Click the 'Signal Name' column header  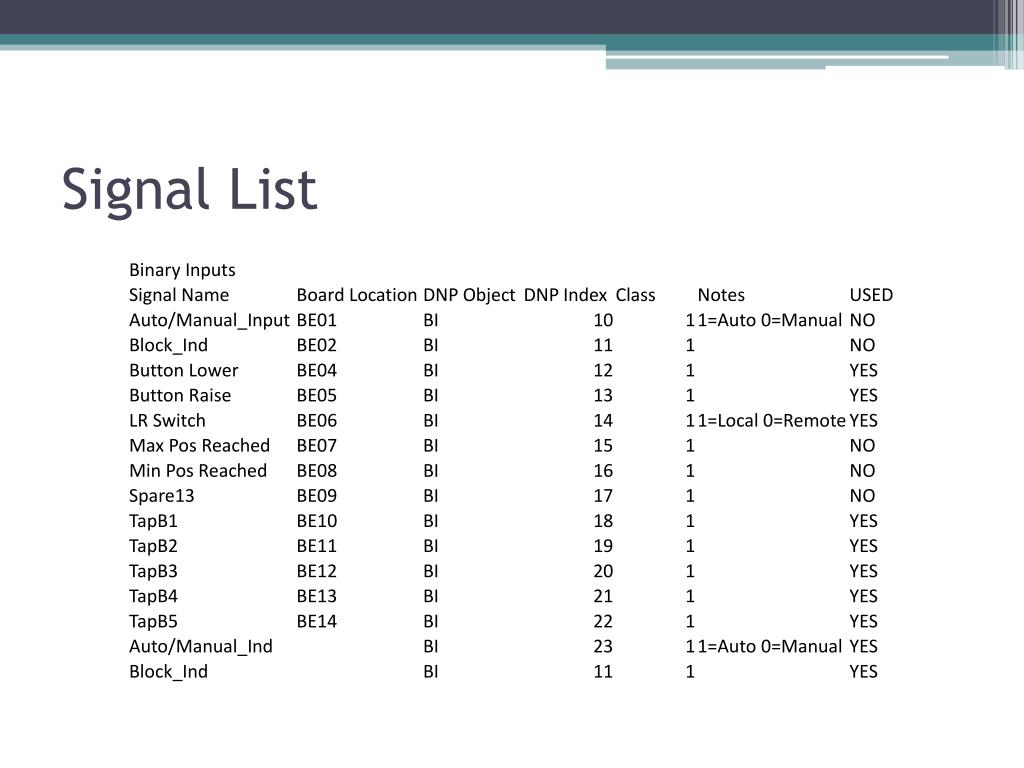point(179,295)
